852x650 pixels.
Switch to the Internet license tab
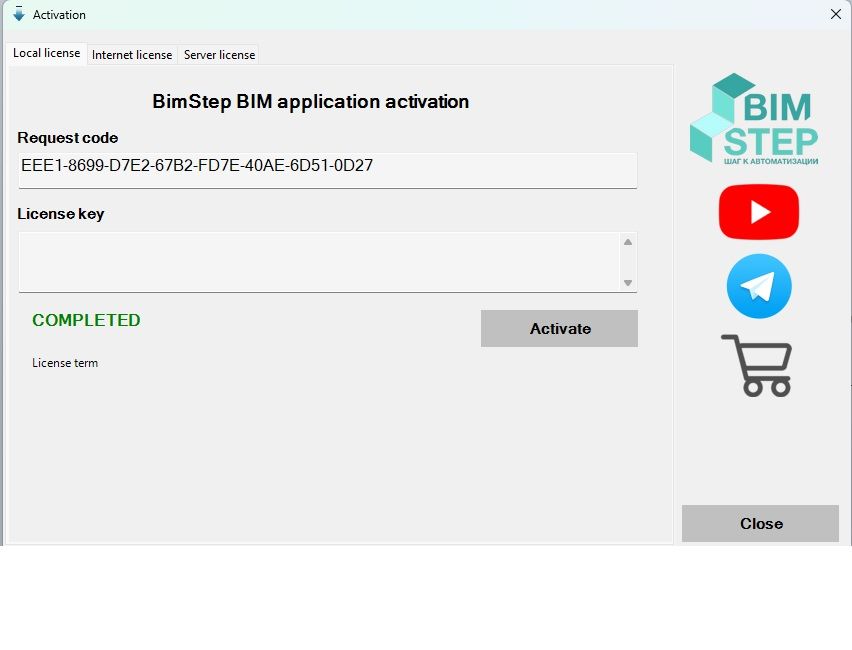(132, 55)
